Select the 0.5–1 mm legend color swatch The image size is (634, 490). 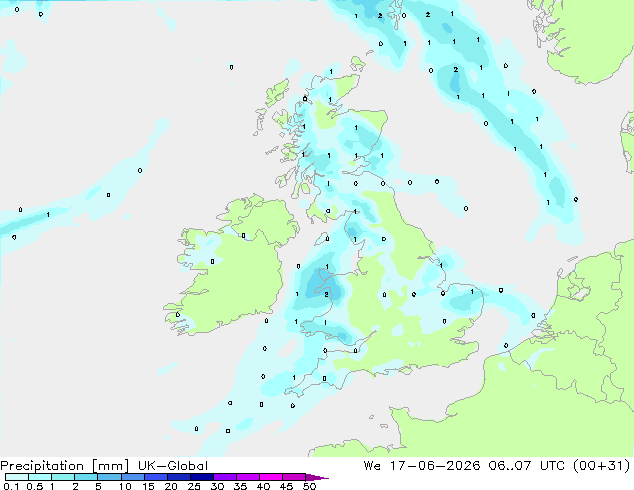(x=40, y=477)
